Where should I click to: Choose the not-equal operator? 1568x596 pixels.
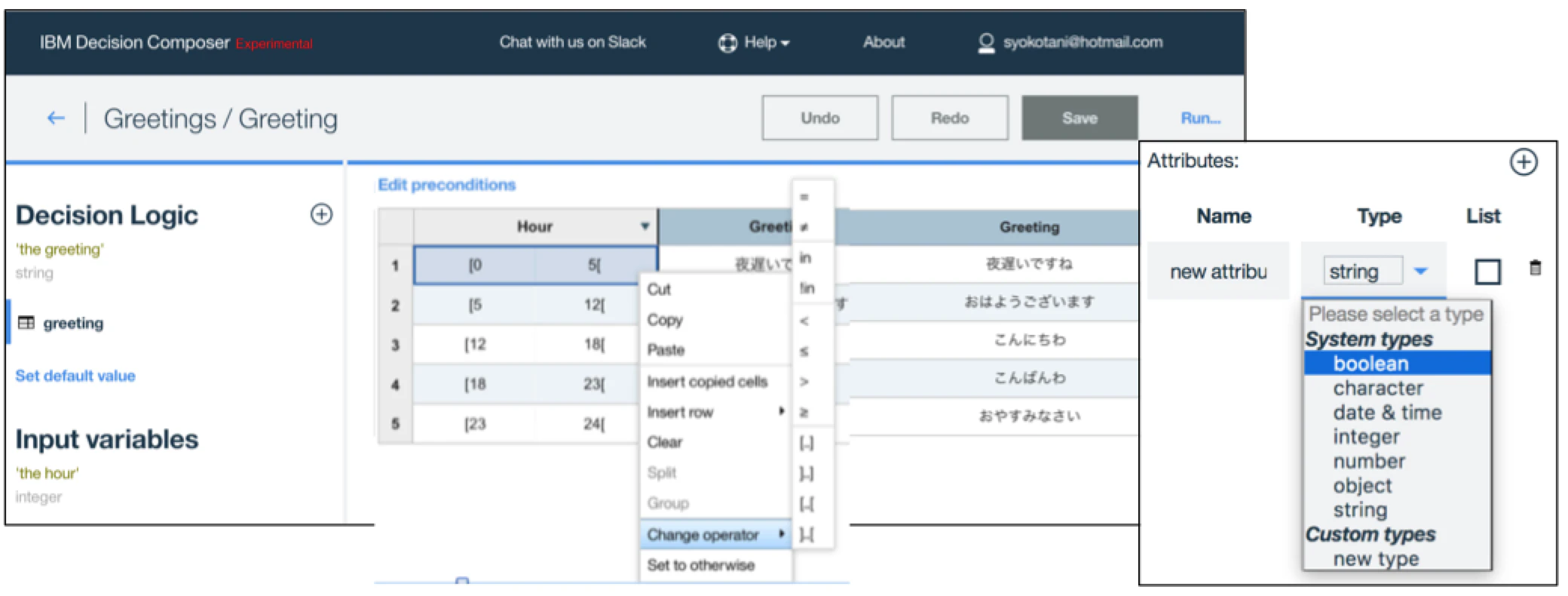pyautogui.click(x=804, y=227)
